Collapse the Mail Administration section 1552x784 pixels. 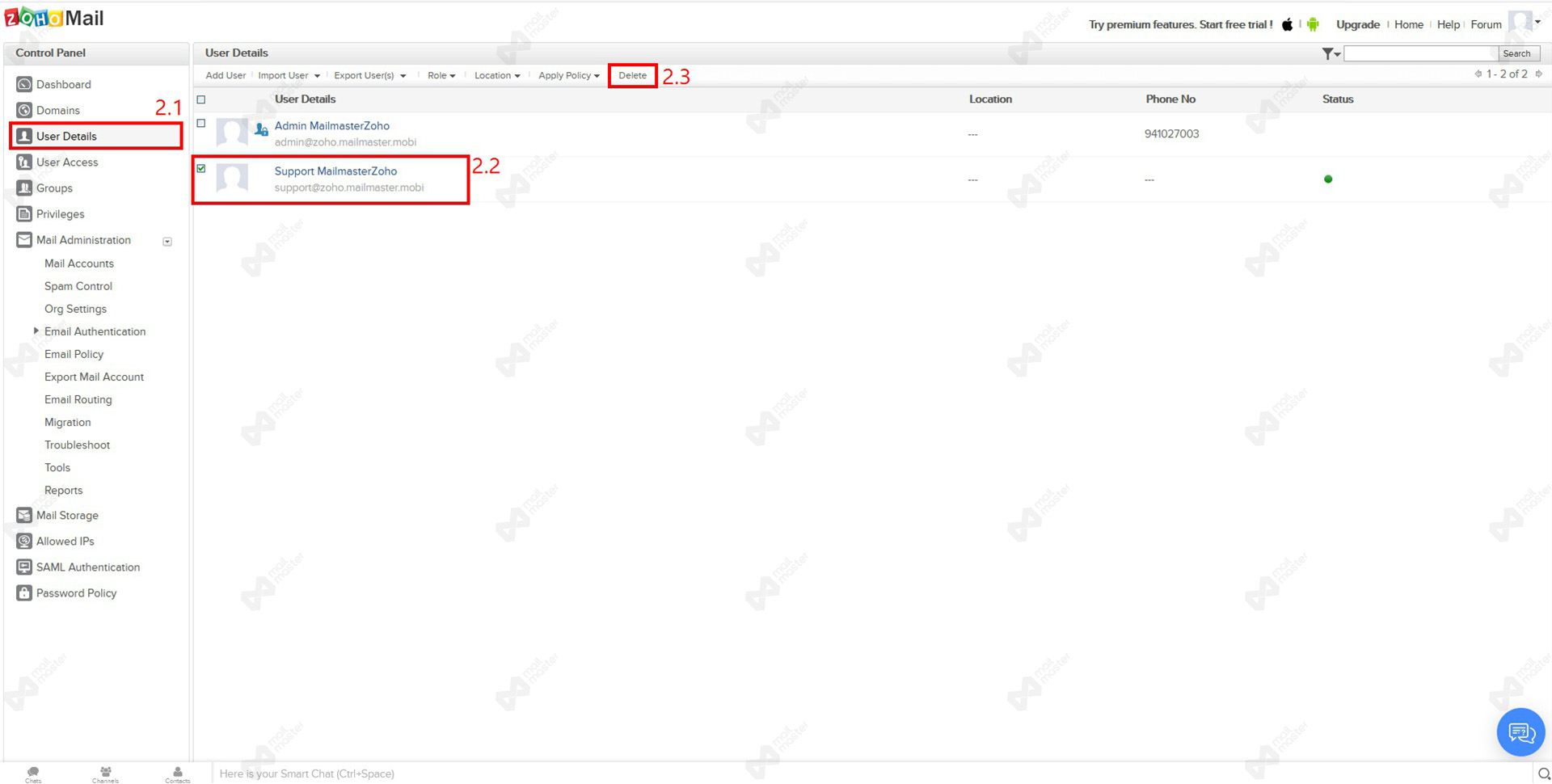point(167,241)
